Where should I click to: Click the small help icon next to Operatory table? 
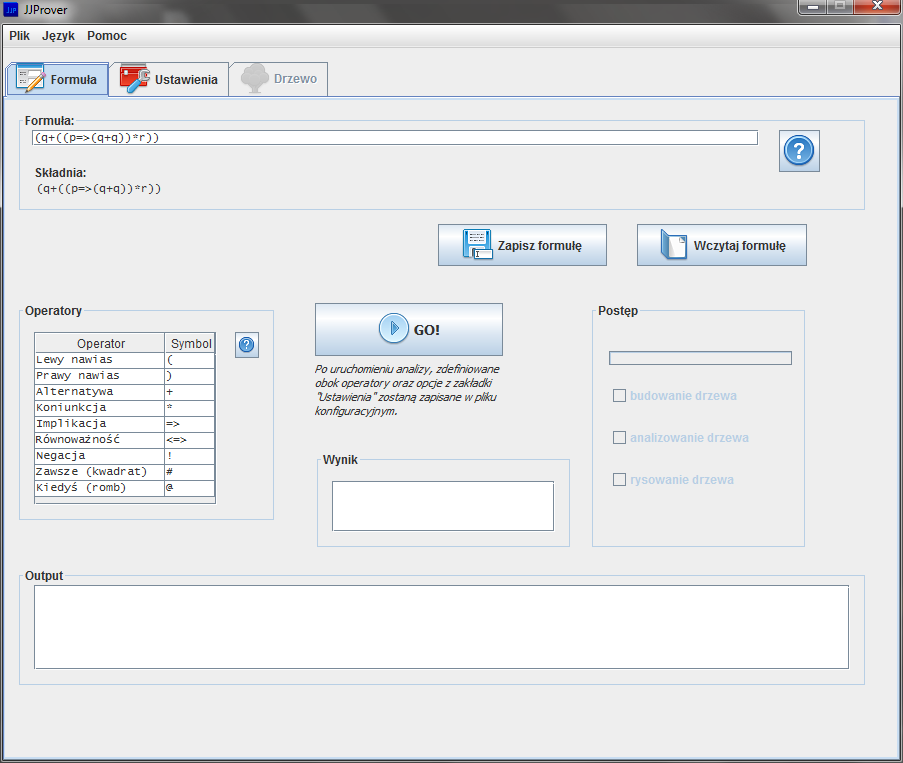click(247, 345)
